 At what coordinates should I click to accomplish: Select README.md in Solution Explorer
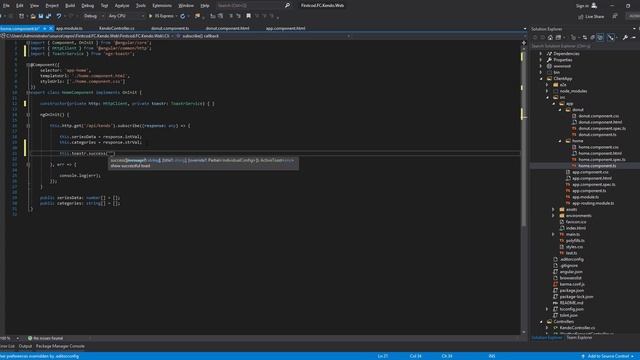pos(571,303)
